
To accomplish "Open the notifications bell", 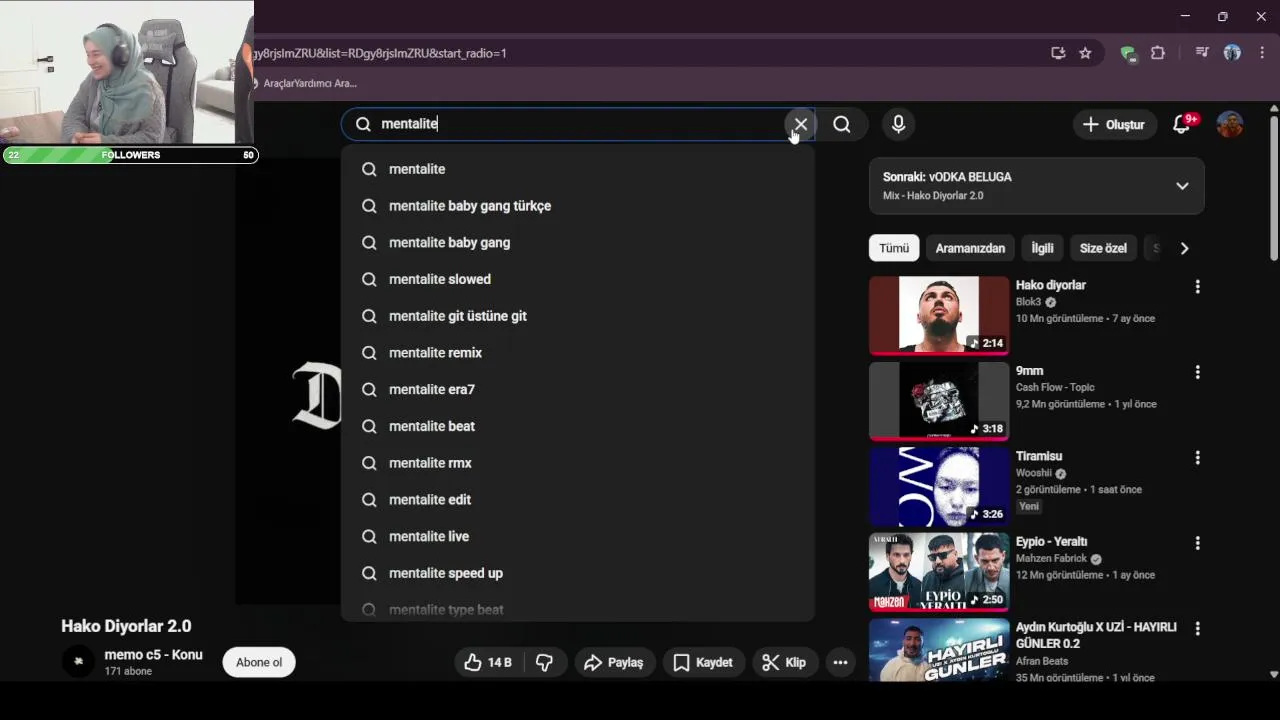I will tap(1182, 124).
